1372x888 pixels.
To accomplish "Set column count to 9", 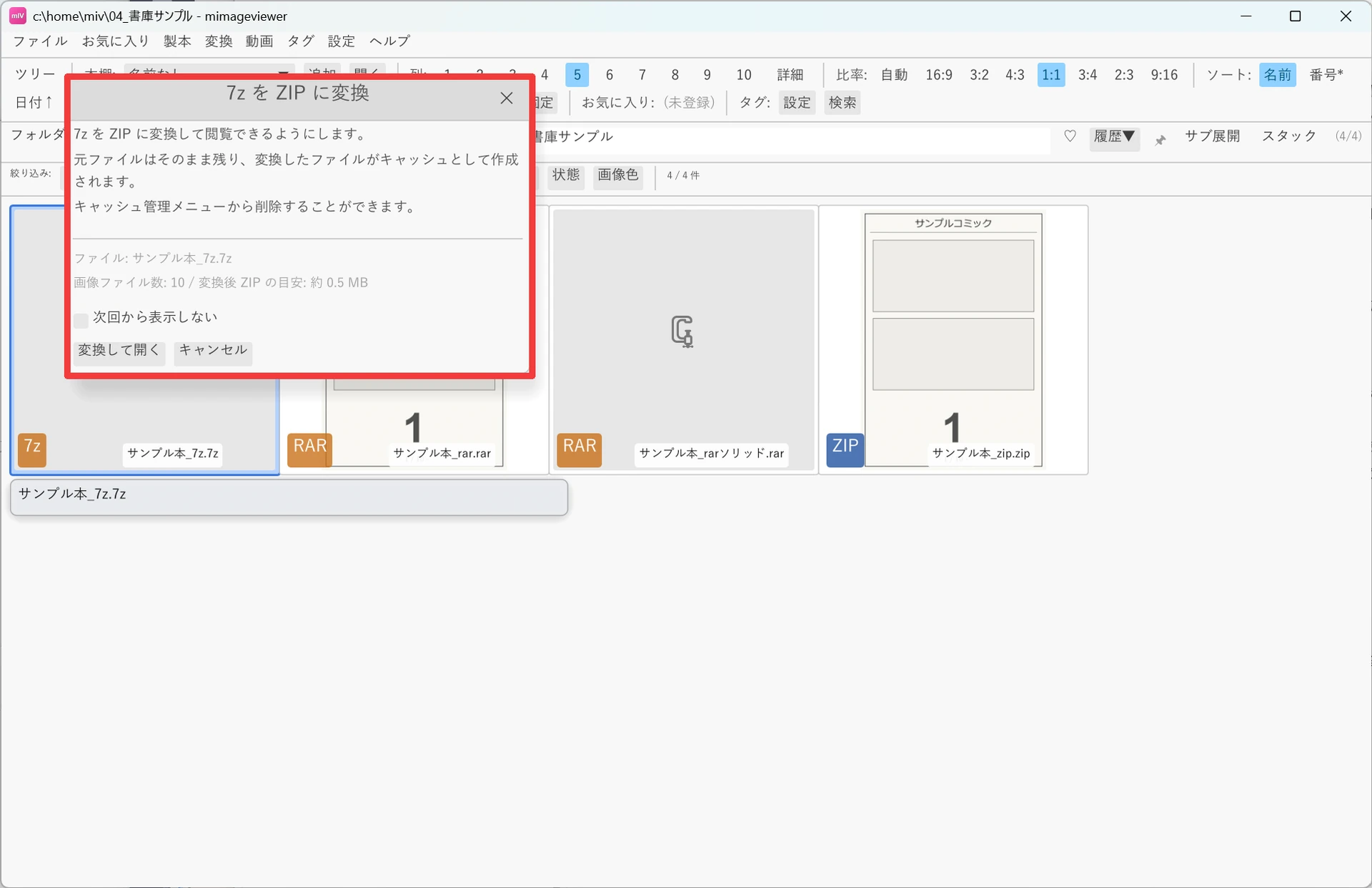I will [707, 75].
